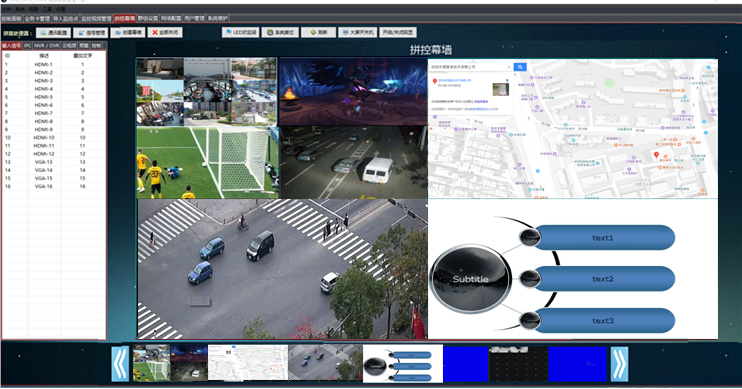The image size is (742, 389).
Task: Click the LED flag icon button
Action: [240, 33]
